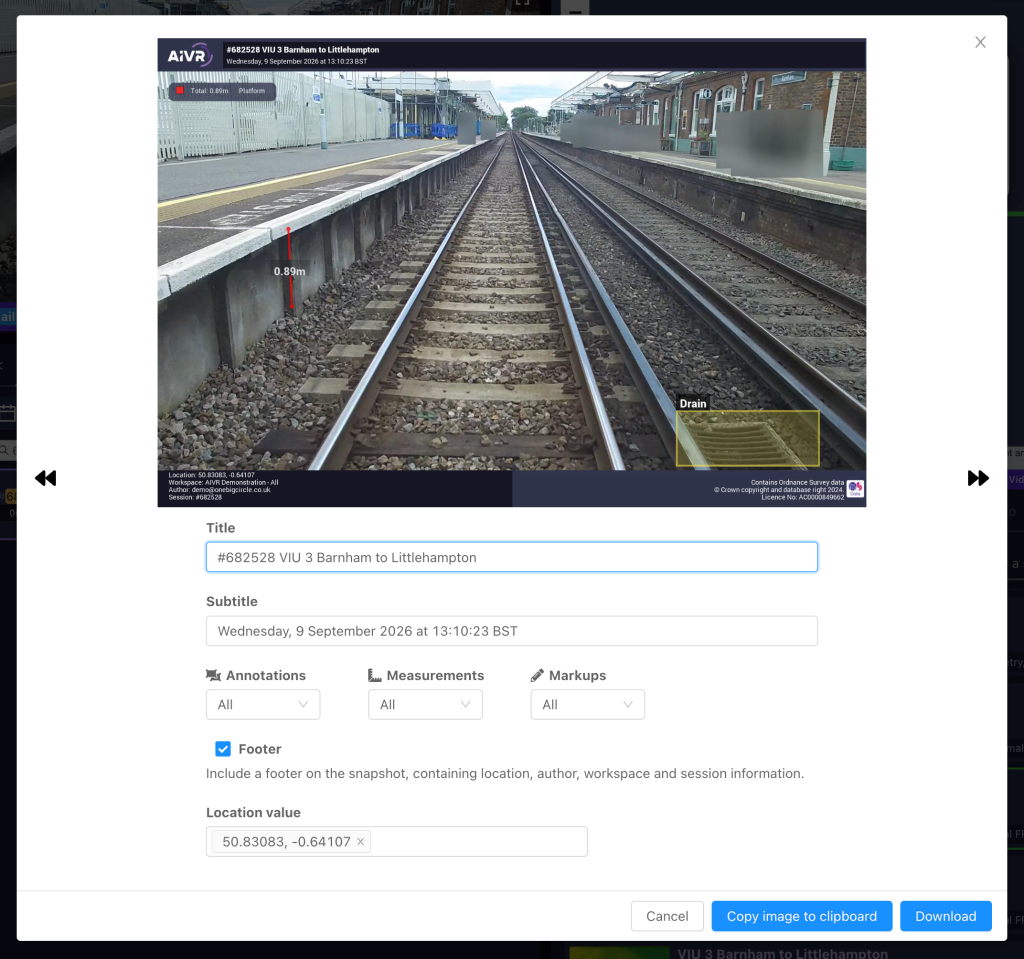Click the Measurements ruler icon
The image size is (1024, 959).
pos(375,675)
